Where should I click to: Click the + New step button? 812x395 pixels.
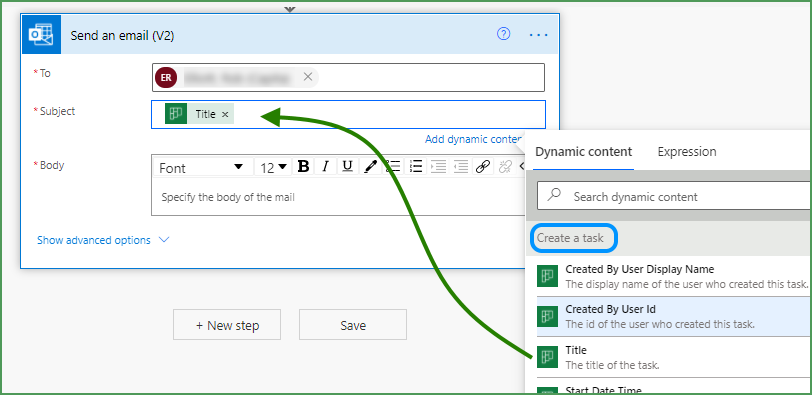(x=227, y=325)
